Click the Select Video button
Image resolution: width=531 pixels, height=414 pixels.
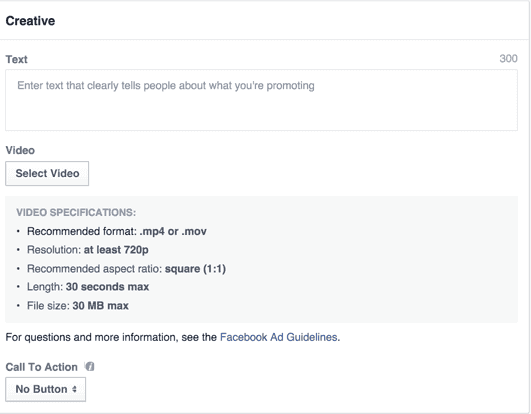(x=47, y=173)
